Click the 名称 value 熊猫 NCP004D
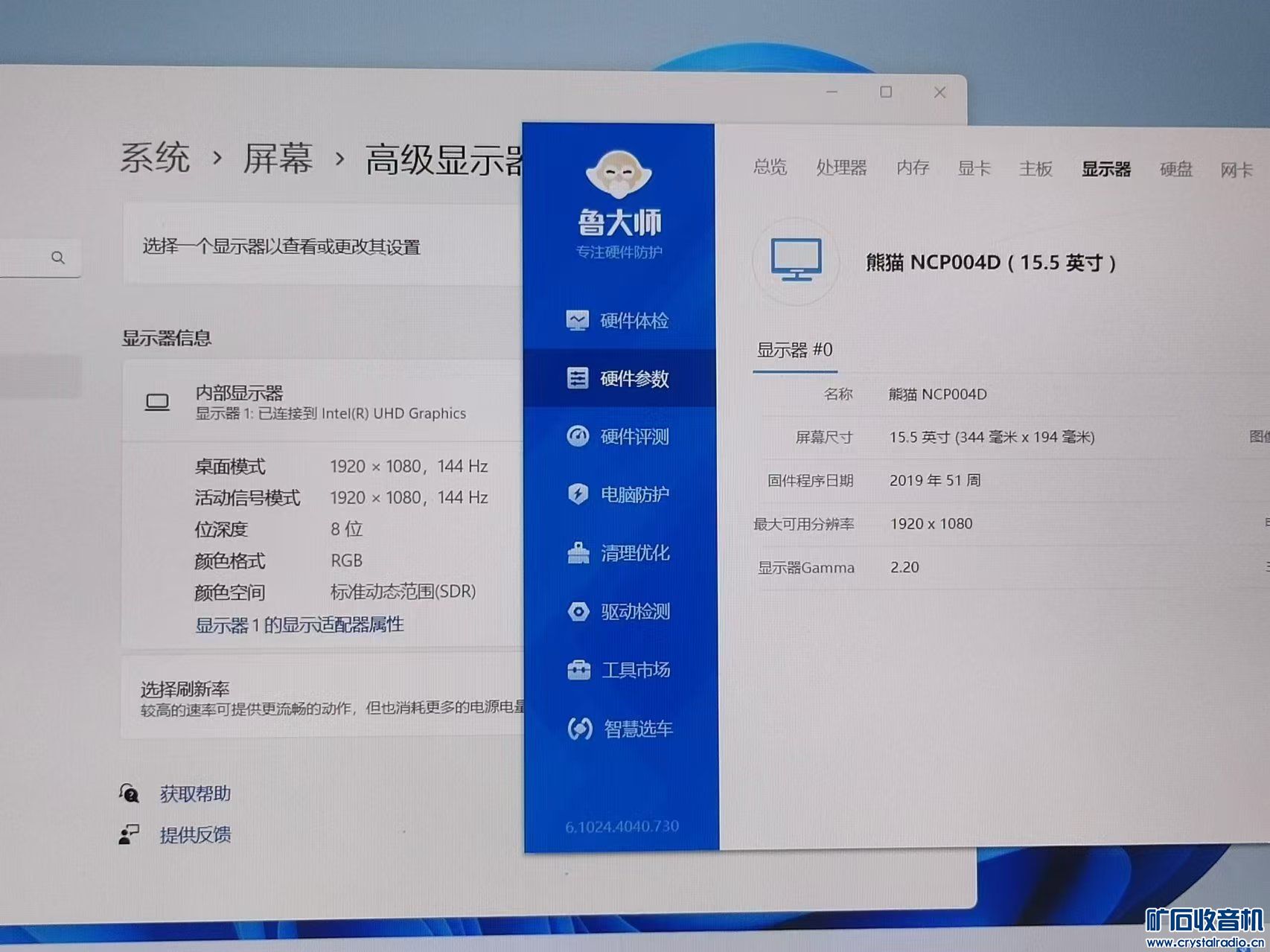 [x=937, y=394]
